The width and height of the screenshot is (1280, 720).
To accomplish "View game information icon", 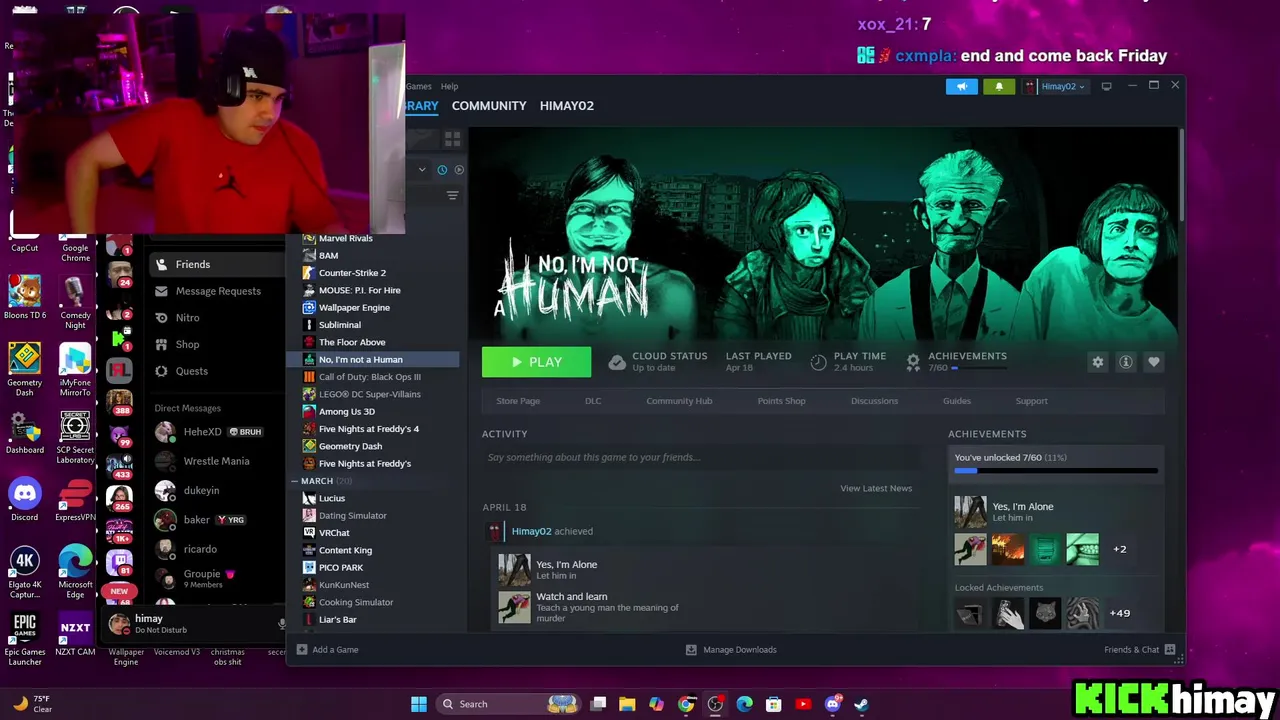I will (1126, 362).
